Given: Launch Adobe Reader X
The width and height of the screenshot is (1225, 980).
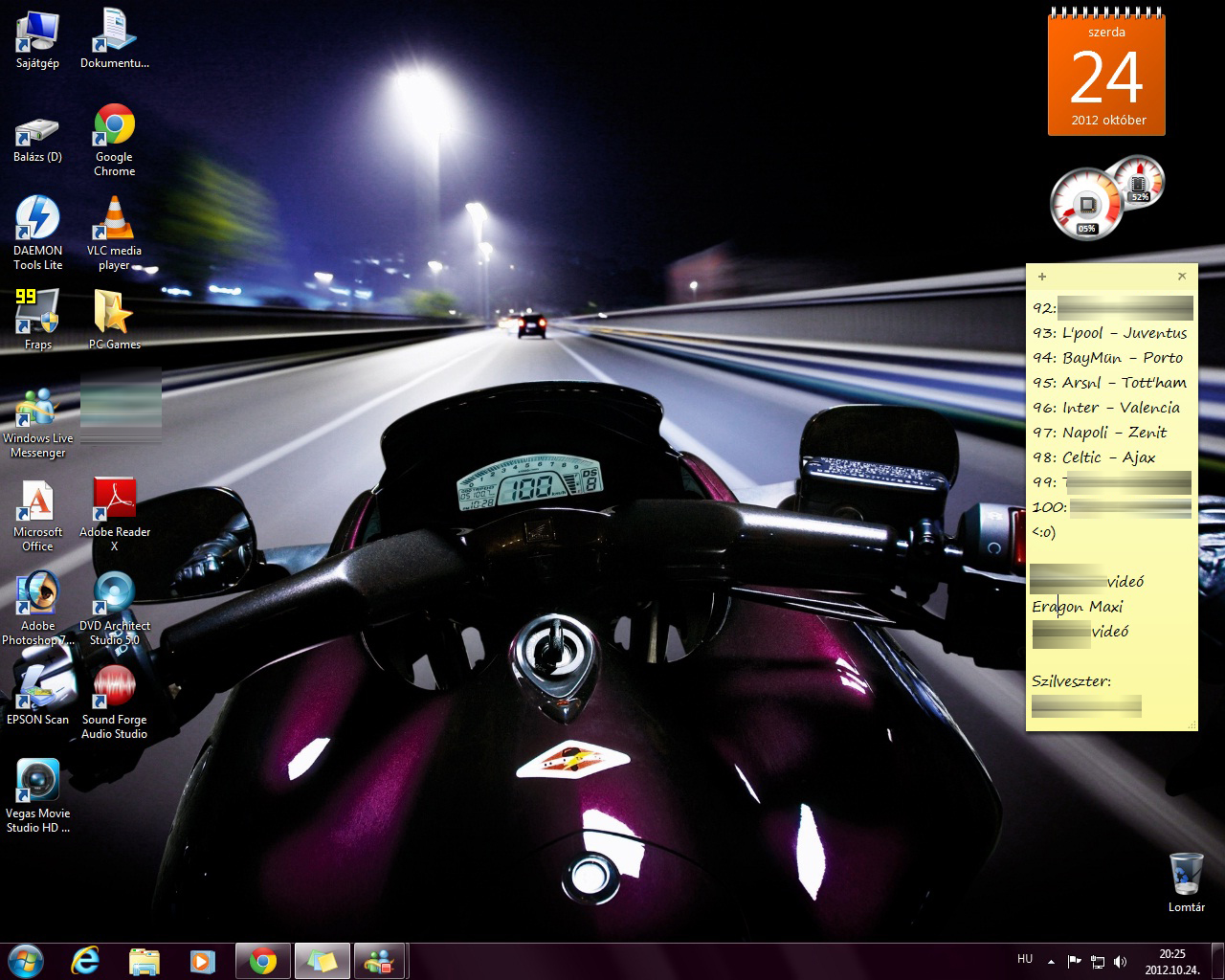Looking at the screenshot, I should pos(114,515).
